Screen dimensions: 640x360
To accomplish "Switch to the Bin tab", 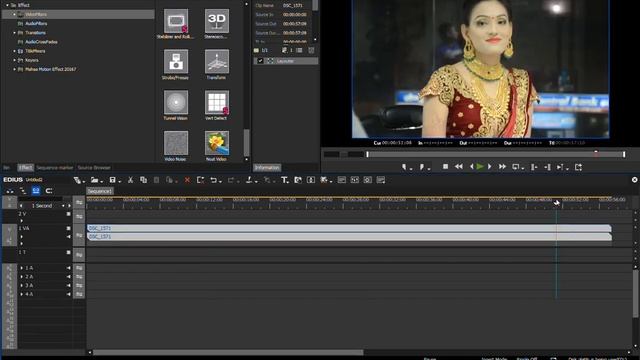I will click(7, 168).
